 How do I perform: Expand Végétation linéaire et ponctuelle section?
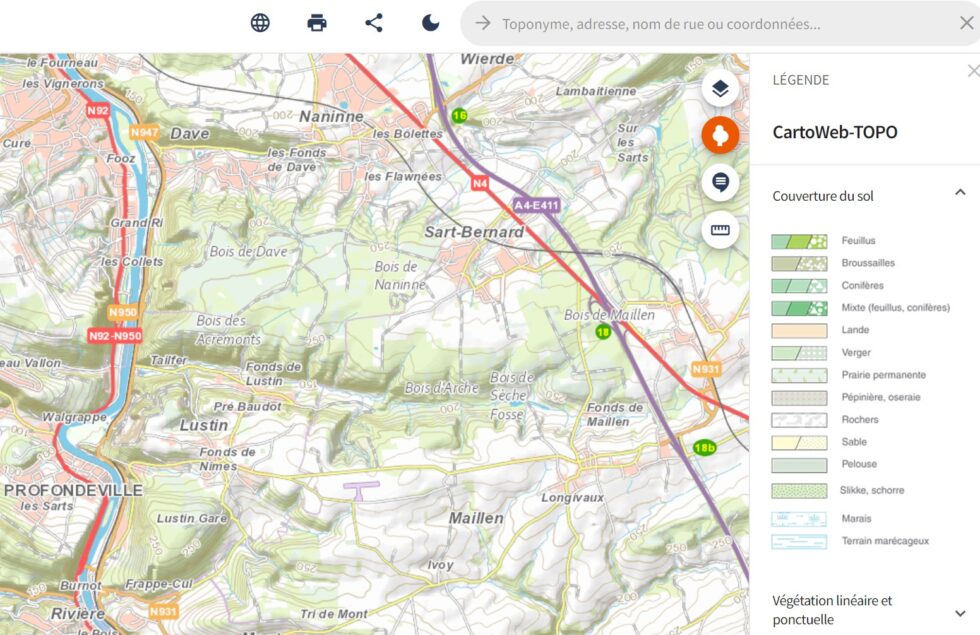960,613
